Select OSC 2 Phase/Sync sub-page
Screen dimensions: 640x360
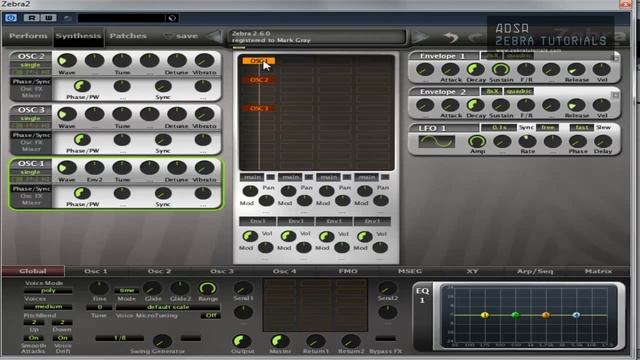pos(31,82)
